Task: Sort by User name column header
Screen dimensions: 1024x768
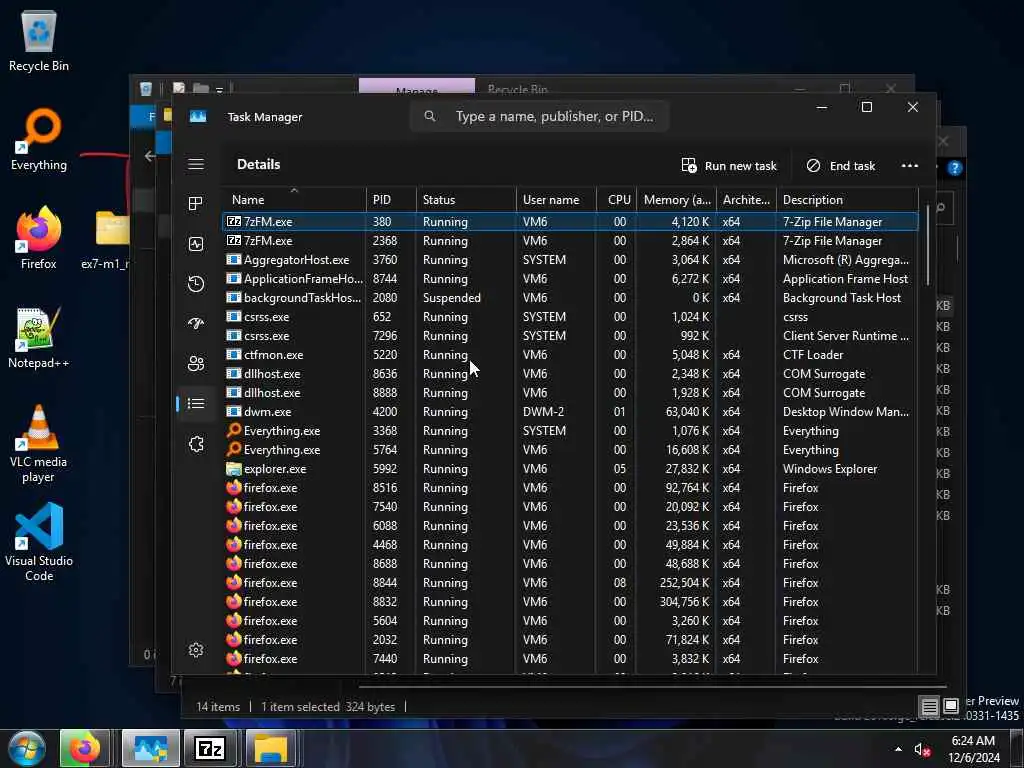Action: click(556, 200)
